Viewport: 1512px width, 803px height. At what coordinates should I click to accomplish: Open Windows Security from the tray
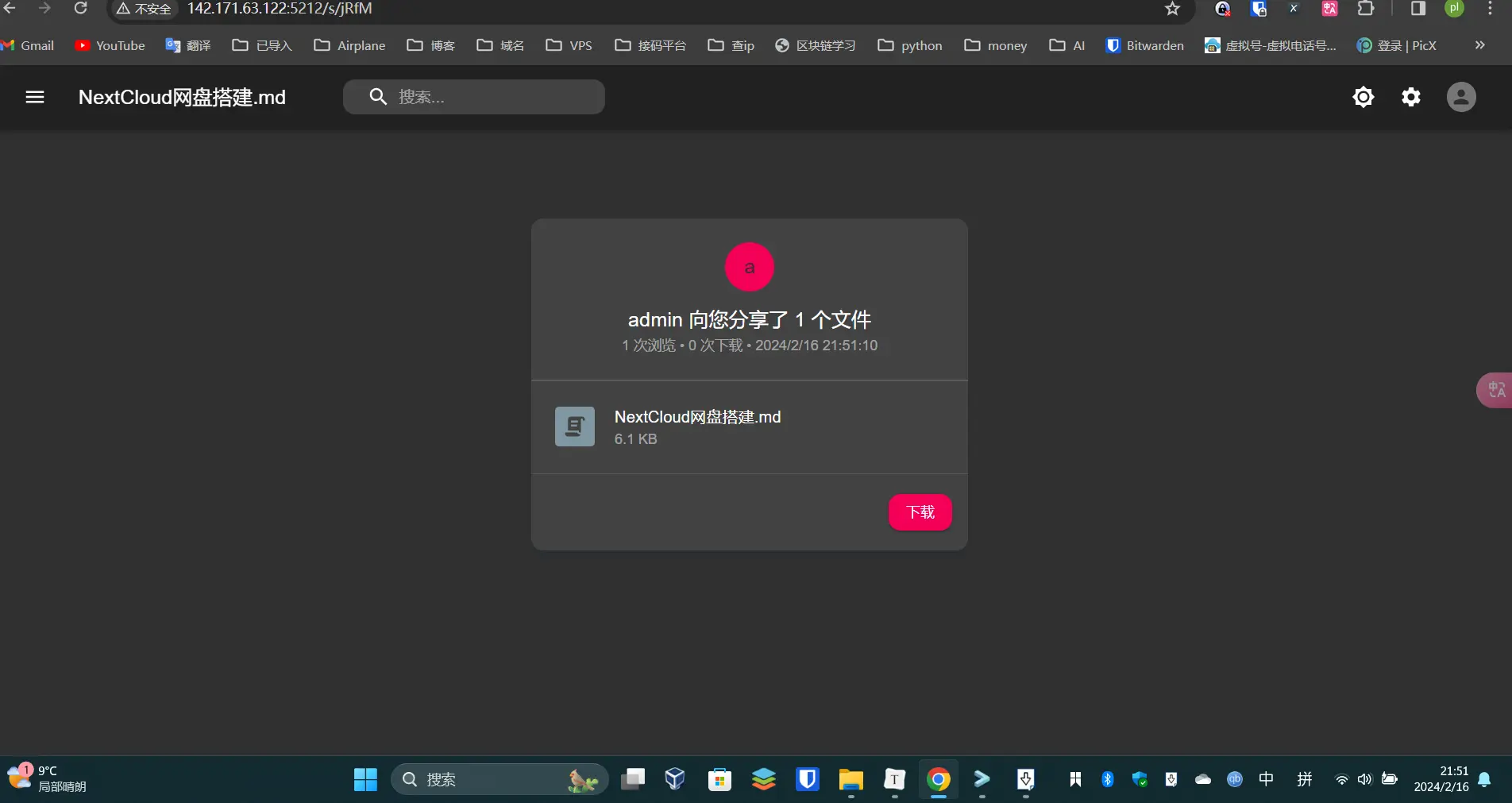[x=1140, y=779]
